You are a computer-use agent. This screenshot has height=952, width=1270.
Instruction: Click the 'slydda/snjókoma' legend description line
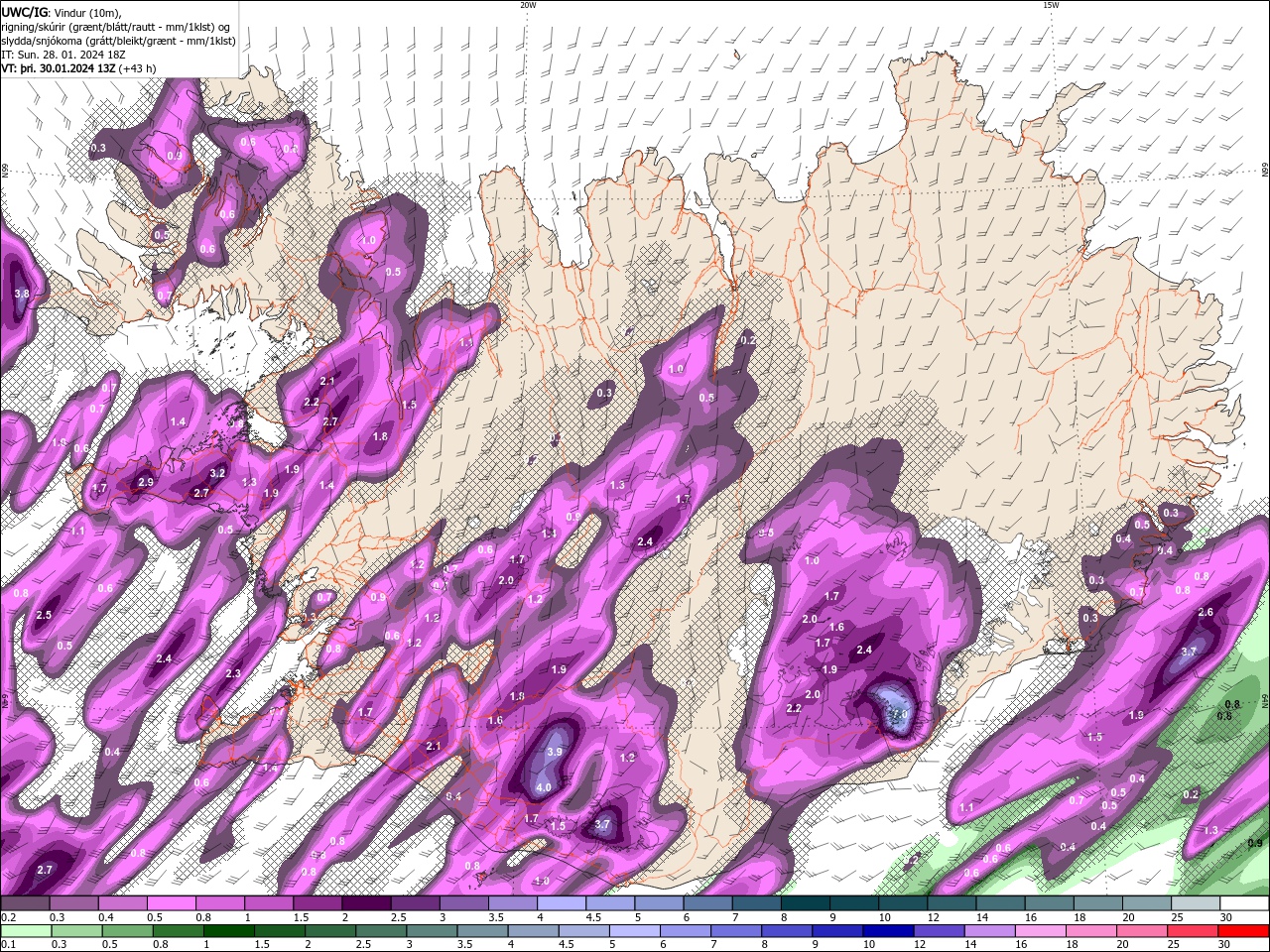point(118,41)
